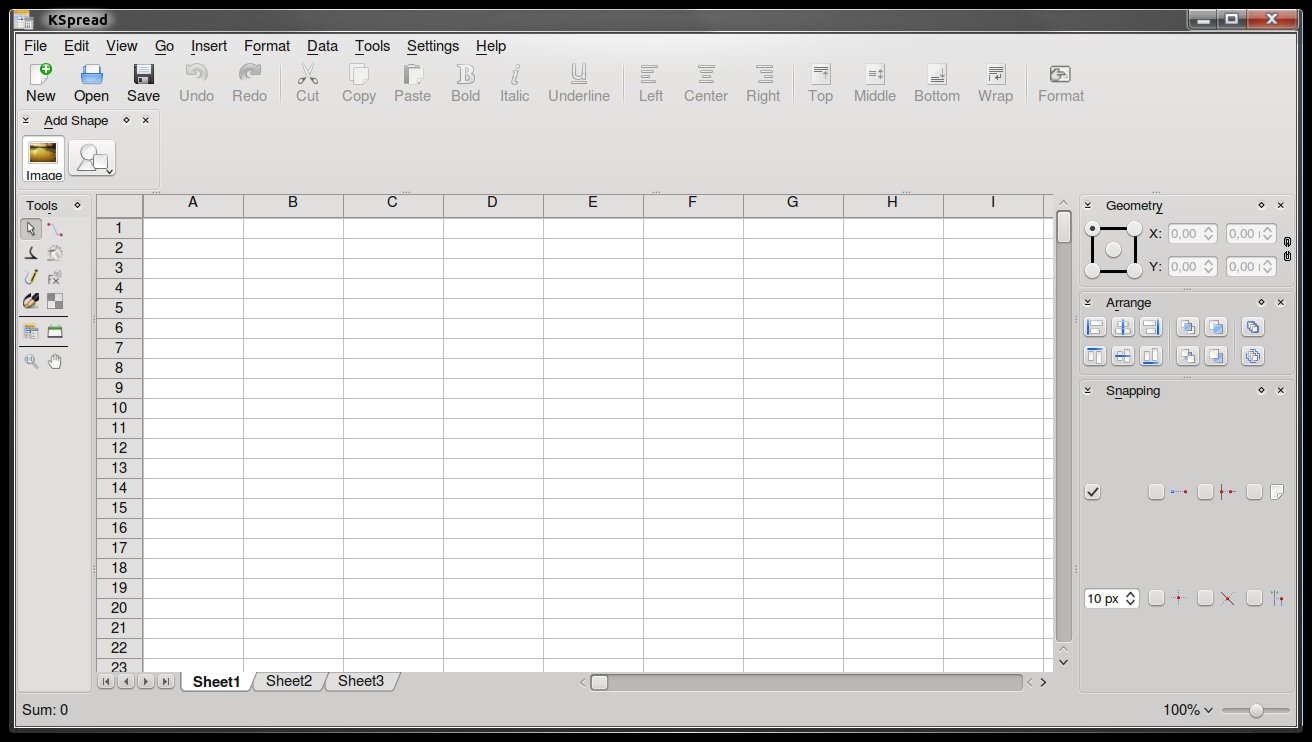
Task: Move the zoom slider in status bar
Action: point(1255,710)
